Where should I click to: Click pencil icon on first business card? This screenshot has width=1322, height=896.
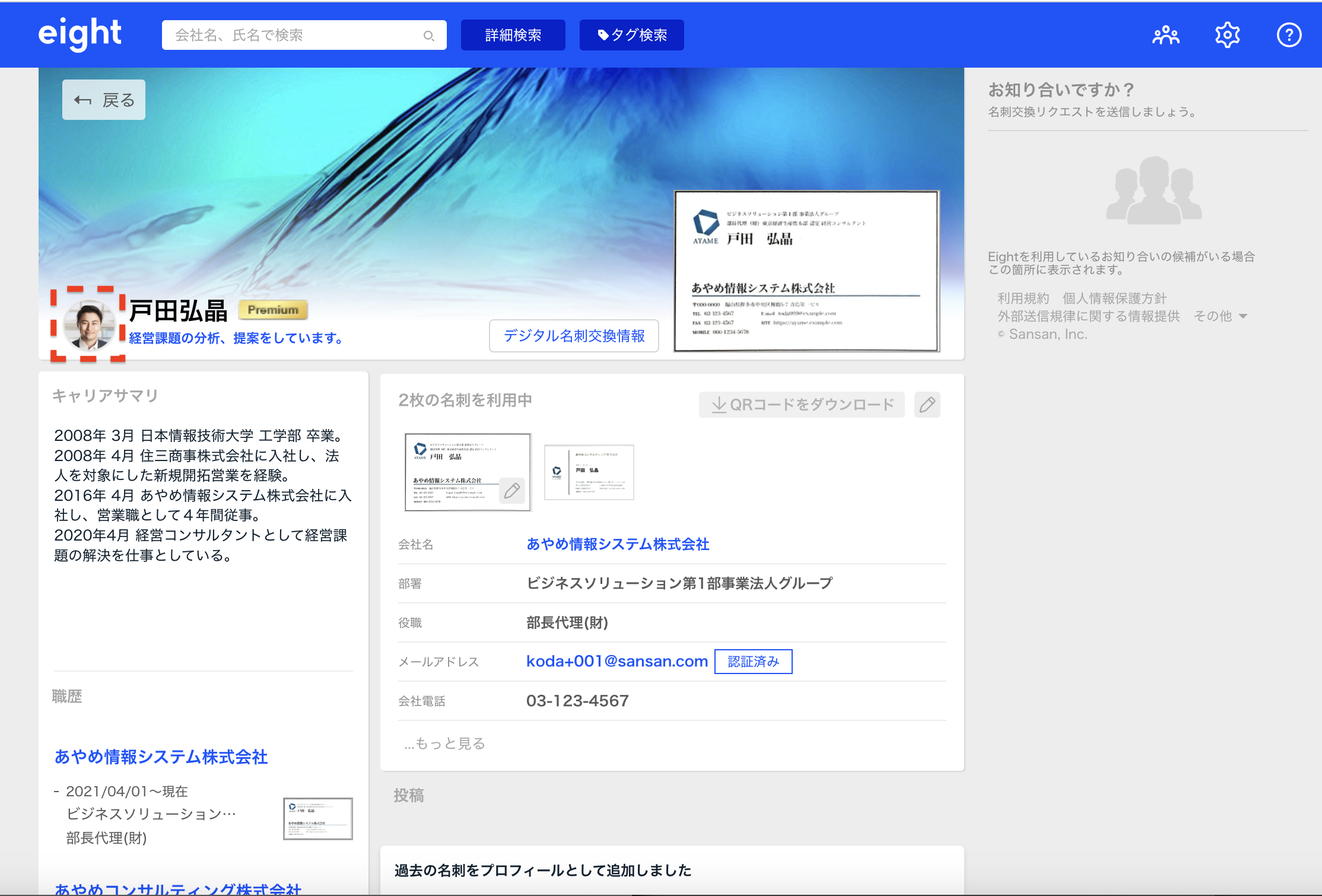pyautogui.click(x=511, y=491)
